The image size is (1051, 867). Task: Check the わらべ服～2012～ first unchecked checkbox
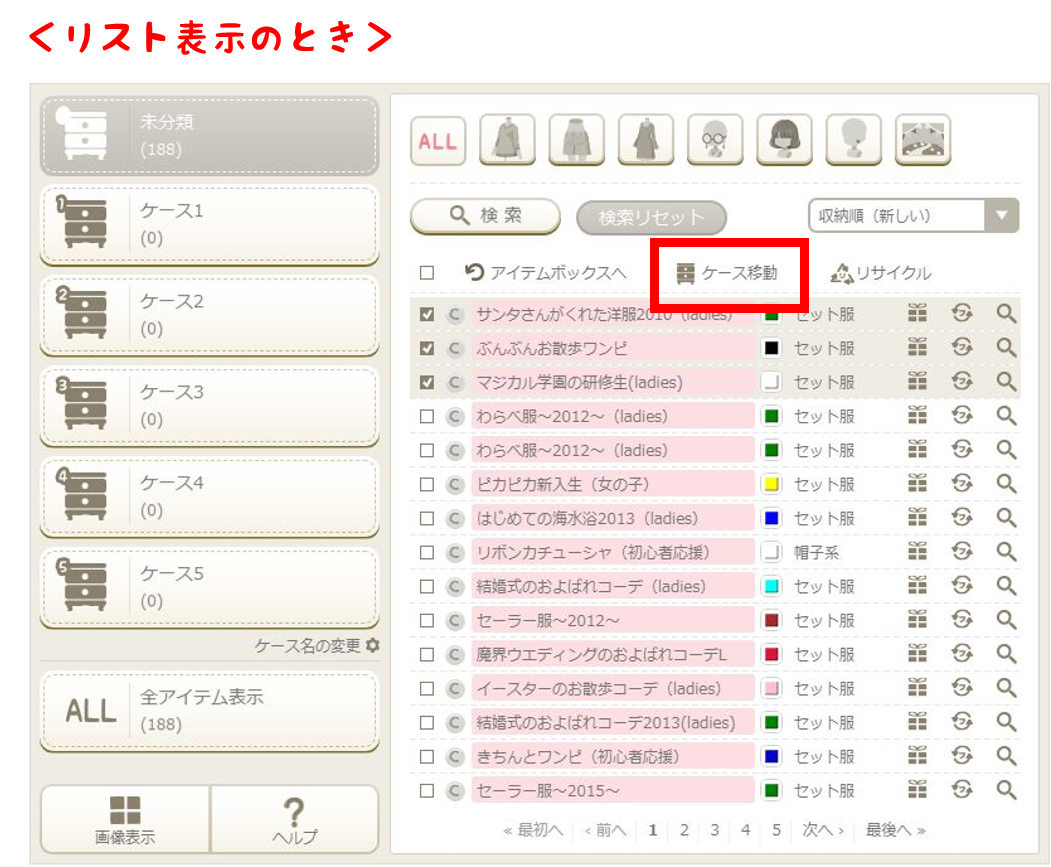(x=427, y=416)
